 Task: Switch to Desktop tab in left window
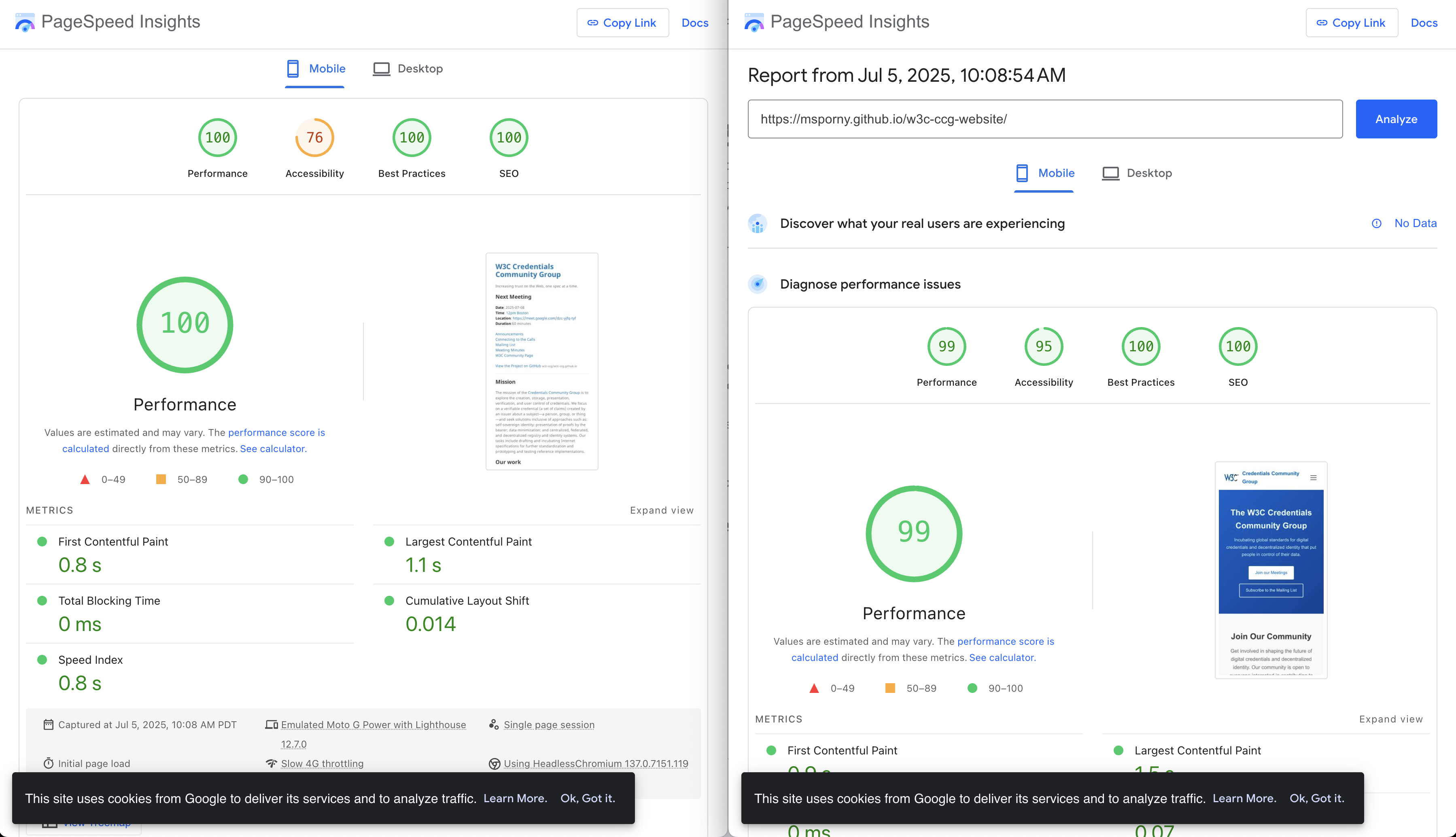pyautogui.click(x=408, y=69)
